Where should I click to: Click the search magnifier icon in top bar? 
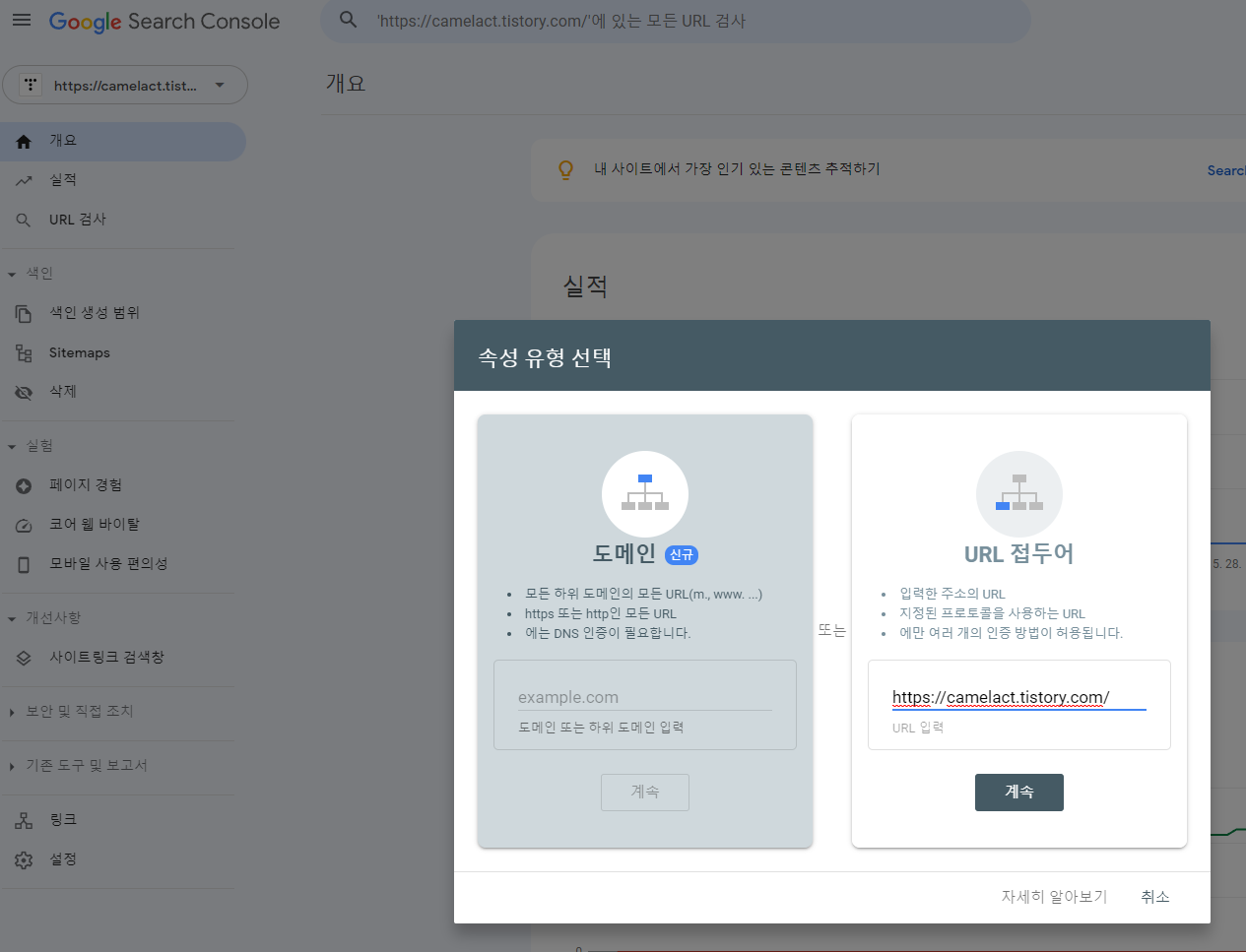click(348, 20)
